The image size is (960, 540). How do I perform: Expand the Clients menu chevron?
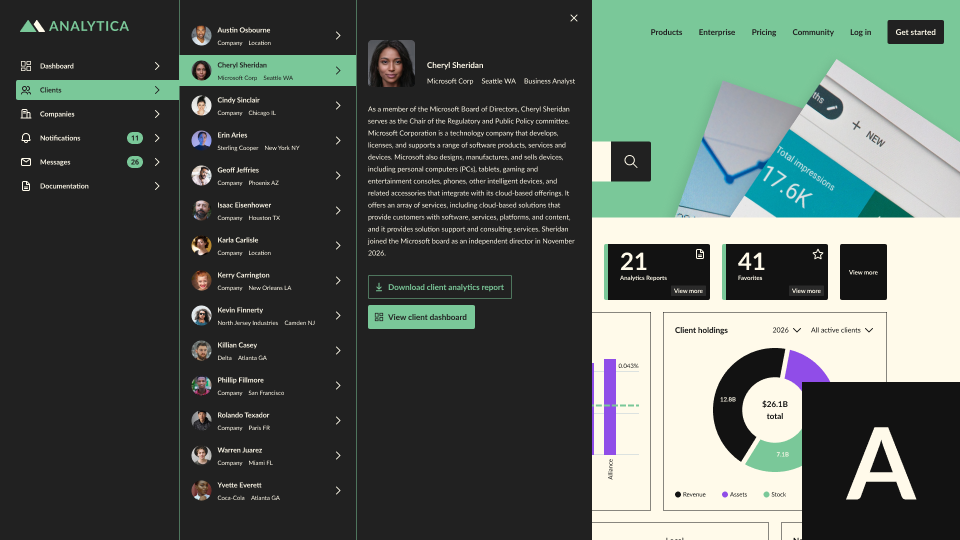[x=157, y=90]
